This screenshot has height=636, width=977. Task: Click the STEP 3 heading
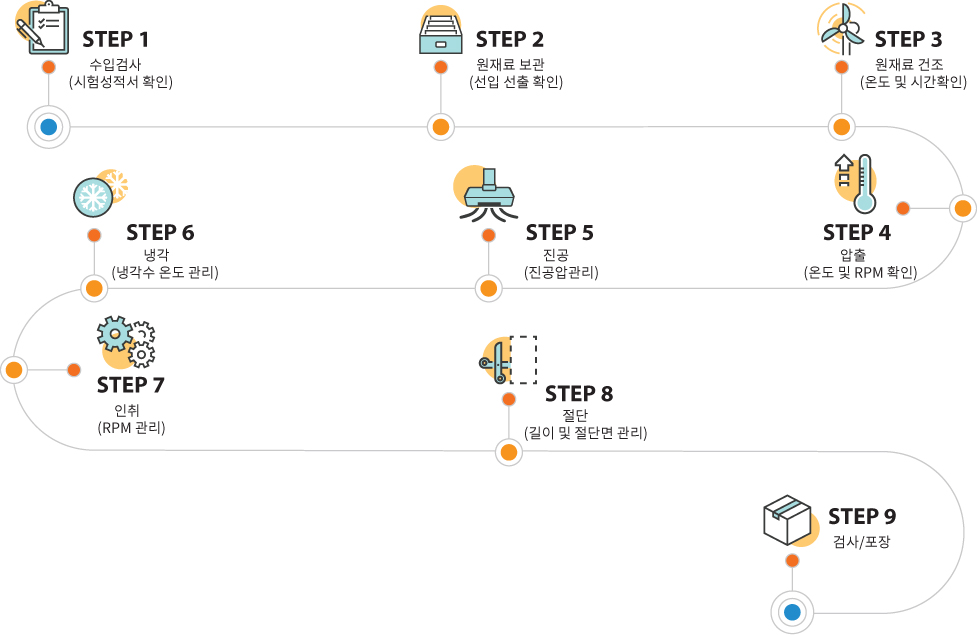tap(908, 39)
